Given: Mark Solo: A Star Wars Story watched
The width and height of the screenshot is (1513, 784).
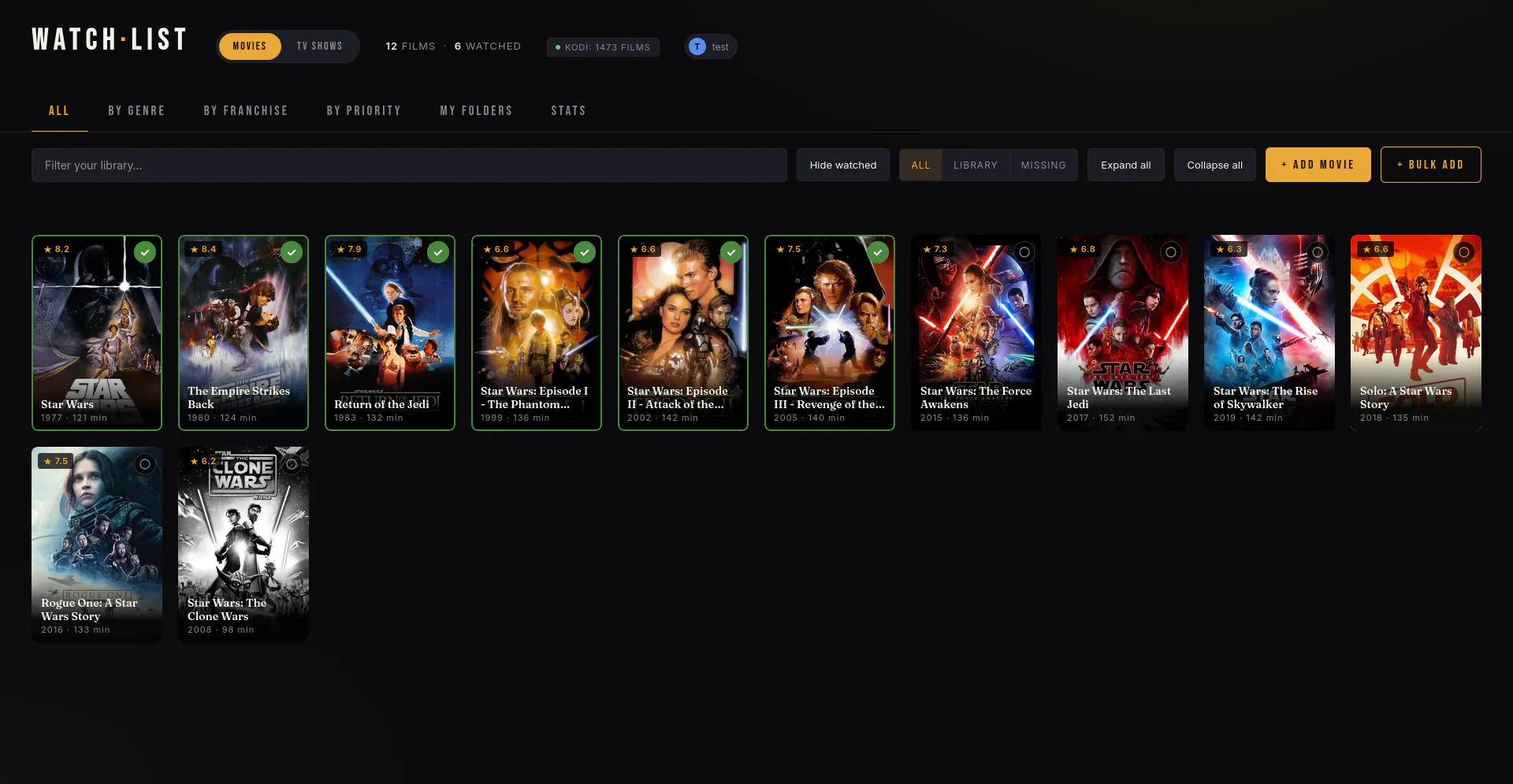Looking at the screenshot, I should point(1464,252).
